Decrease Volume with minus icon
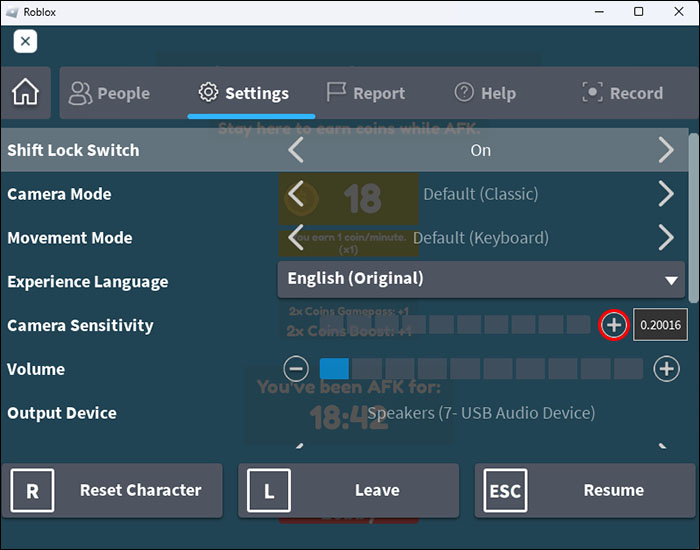 (x=296, y=369)
